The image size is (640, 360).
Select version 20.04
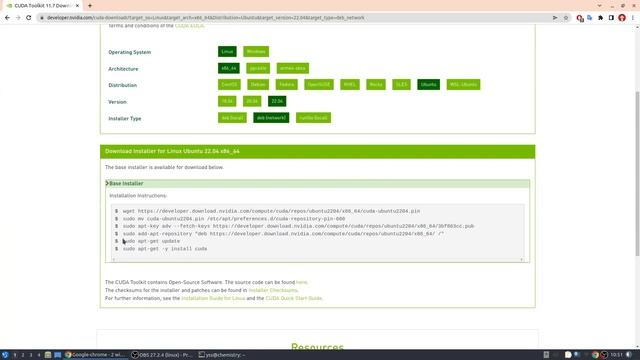(252, 101)
